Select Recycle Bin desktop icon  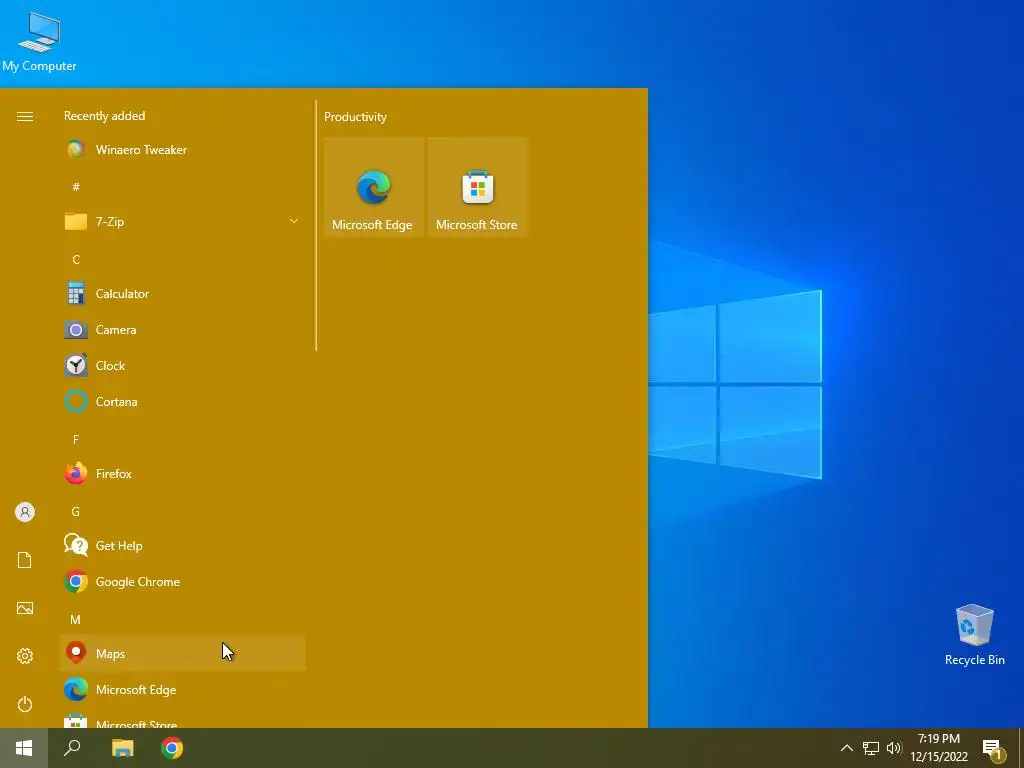click(x=974, y=635)
